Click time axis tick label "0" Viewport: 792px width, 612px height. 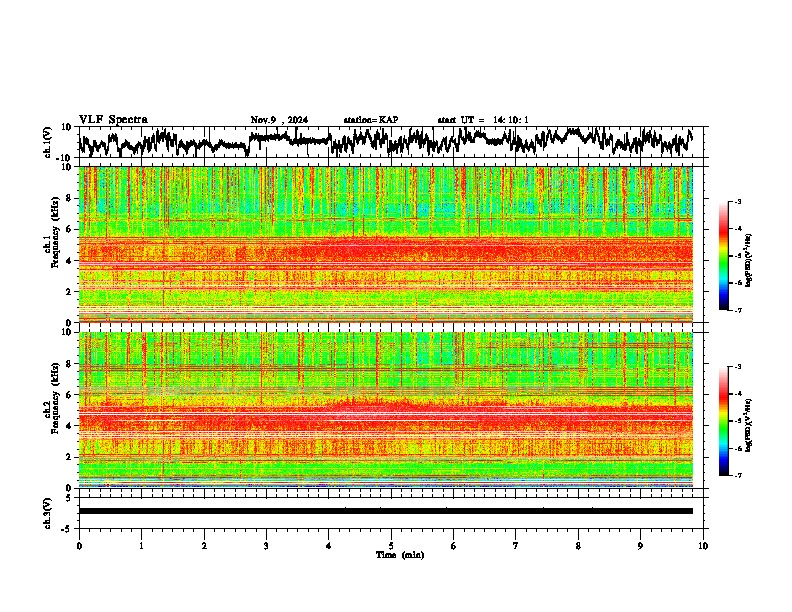point(79,546)
